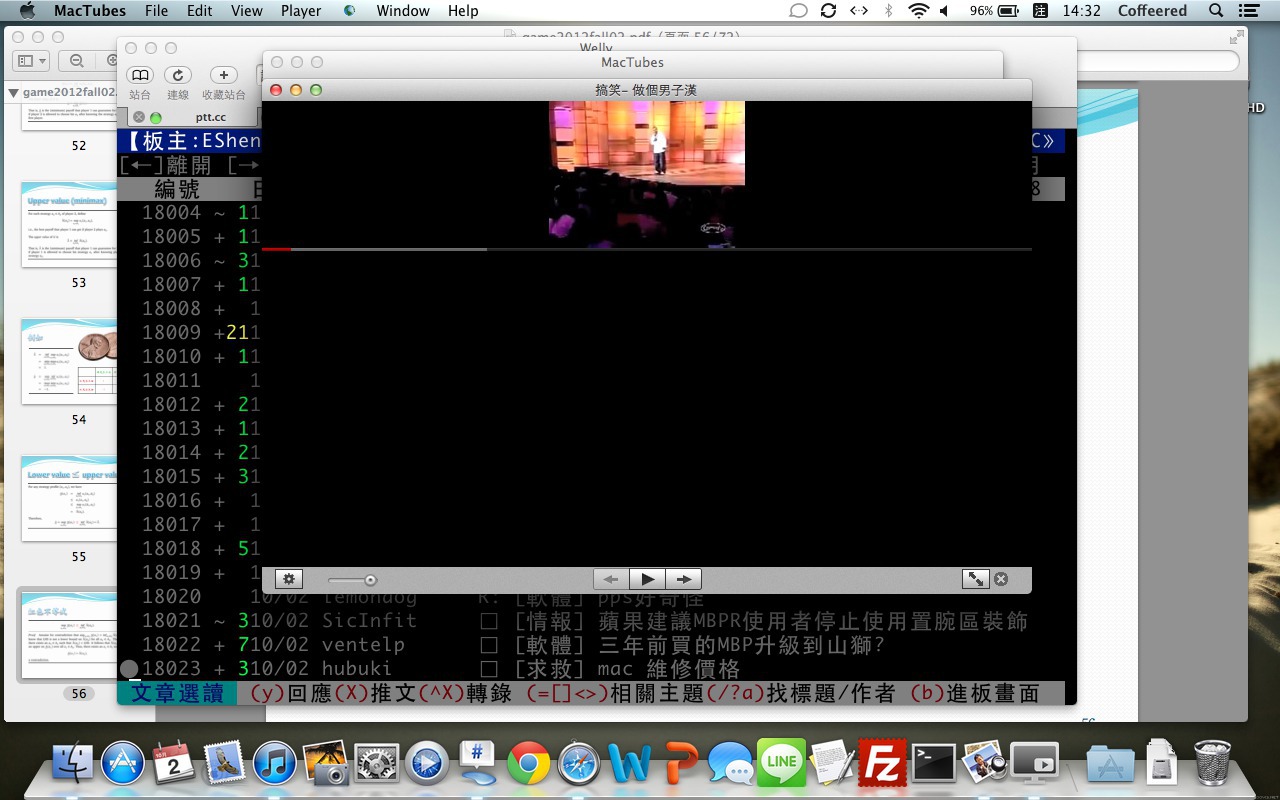Open Terminal from the Dock
This screenshot has width=1280, height=800.
(x=933, y=764)
